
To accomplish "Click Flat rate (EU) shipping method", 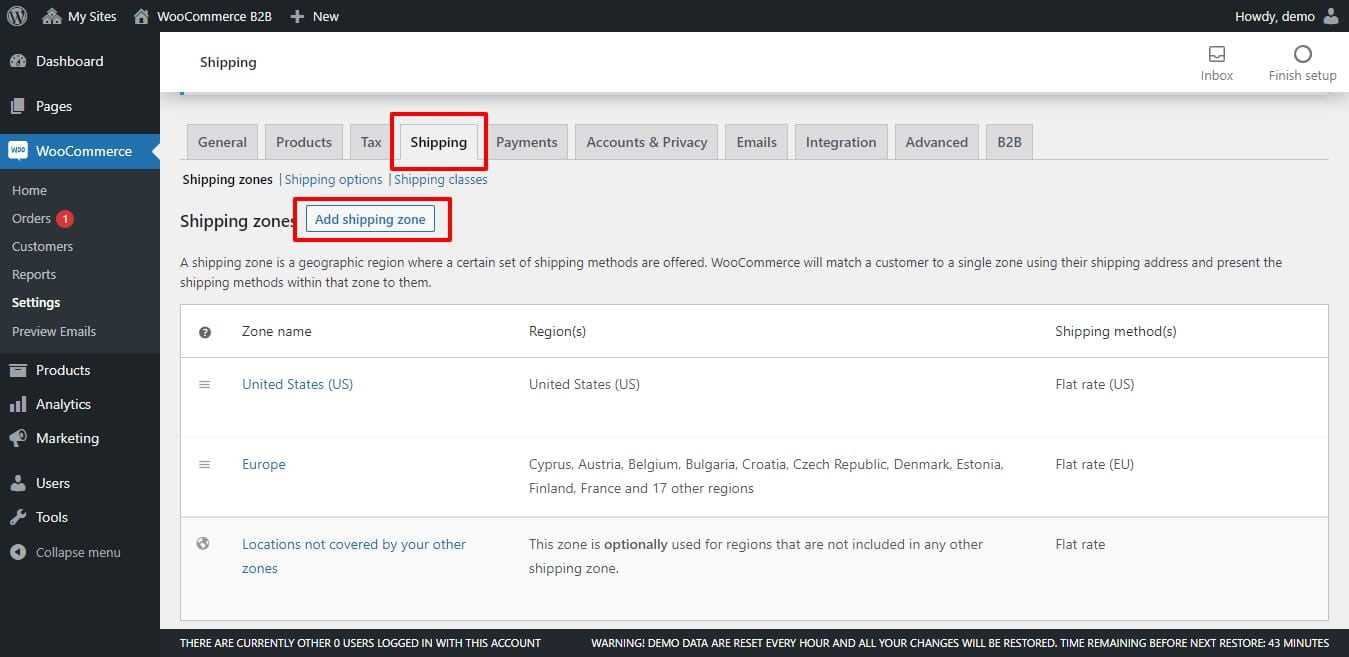I will [1094, 464].
